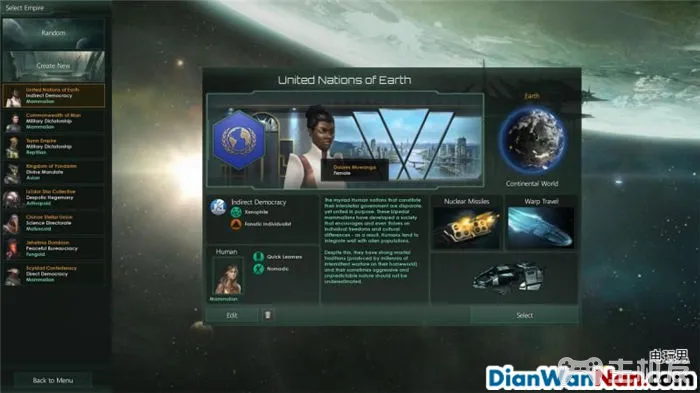Click the "Xenophile" ethic label
The image size is (700, 393).
click(x=256, y=212)
